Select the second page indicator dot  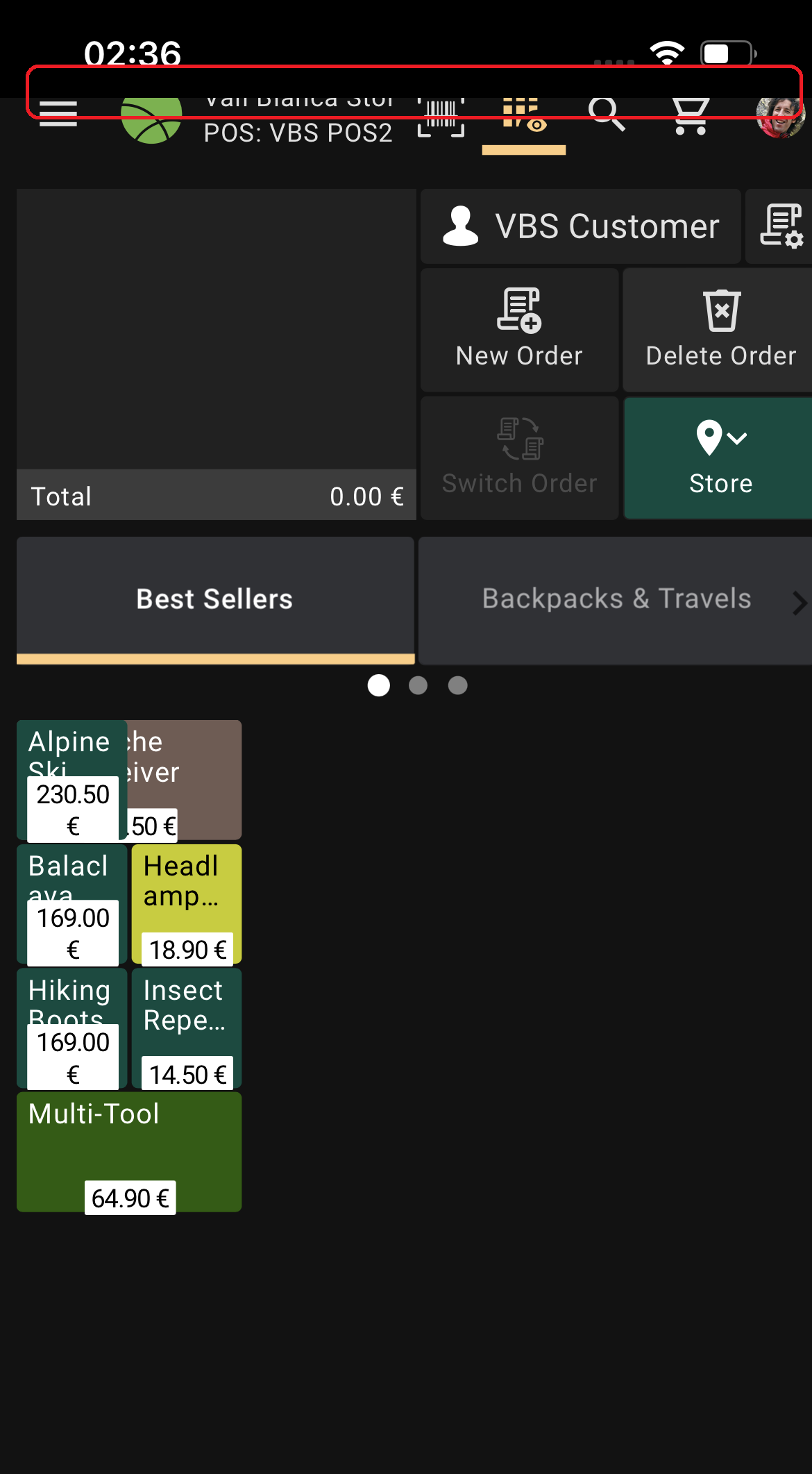tap(418, 685)
